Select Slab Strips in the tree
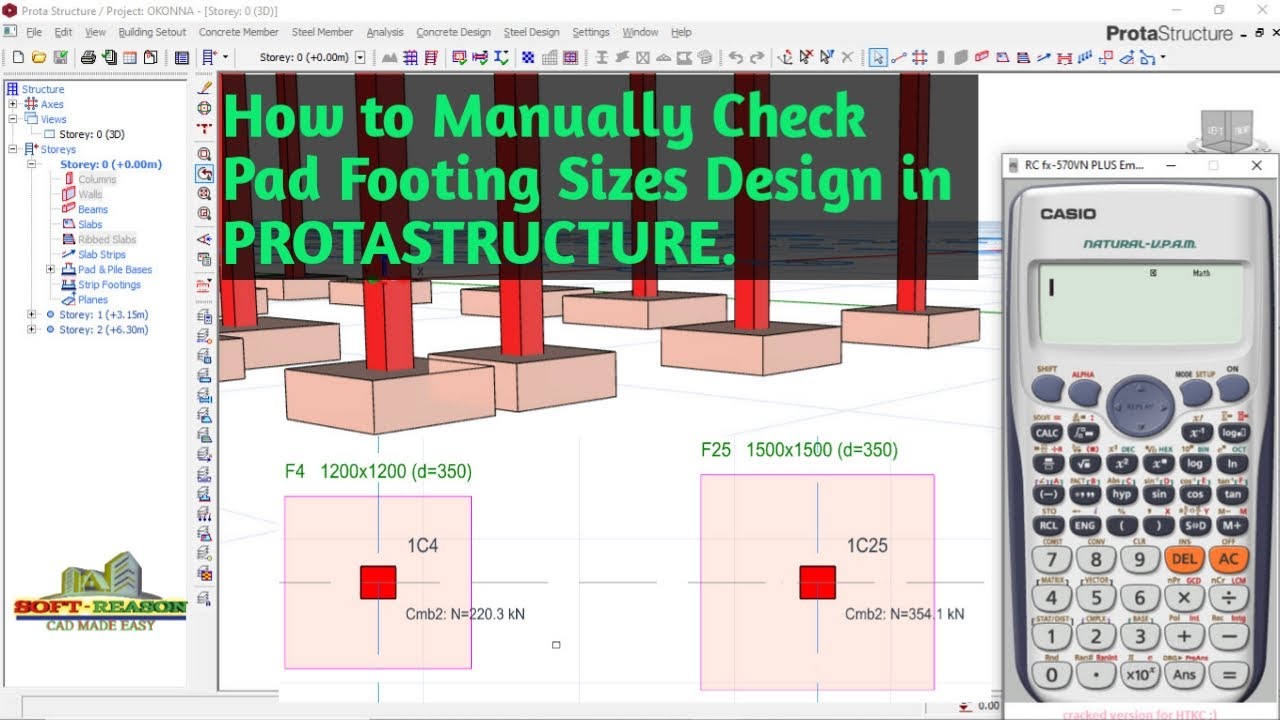 click(x=102, y=254)
